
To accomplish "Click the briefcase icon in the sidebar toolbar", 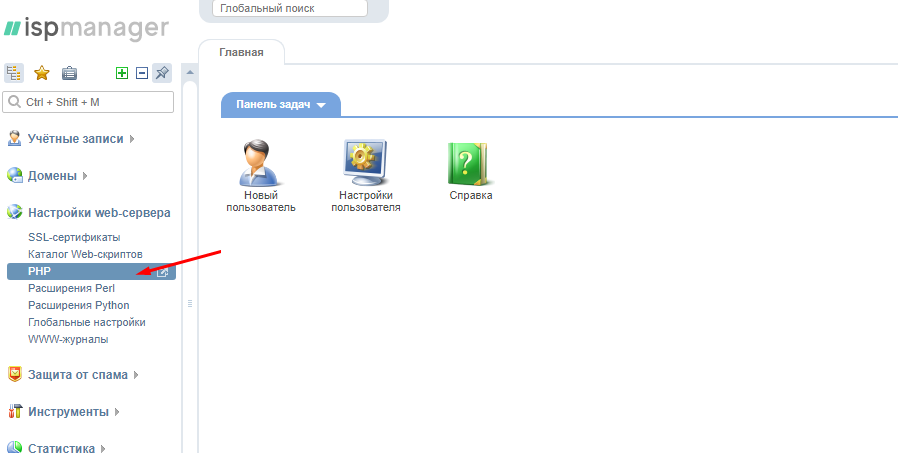I will coord(69,73).
